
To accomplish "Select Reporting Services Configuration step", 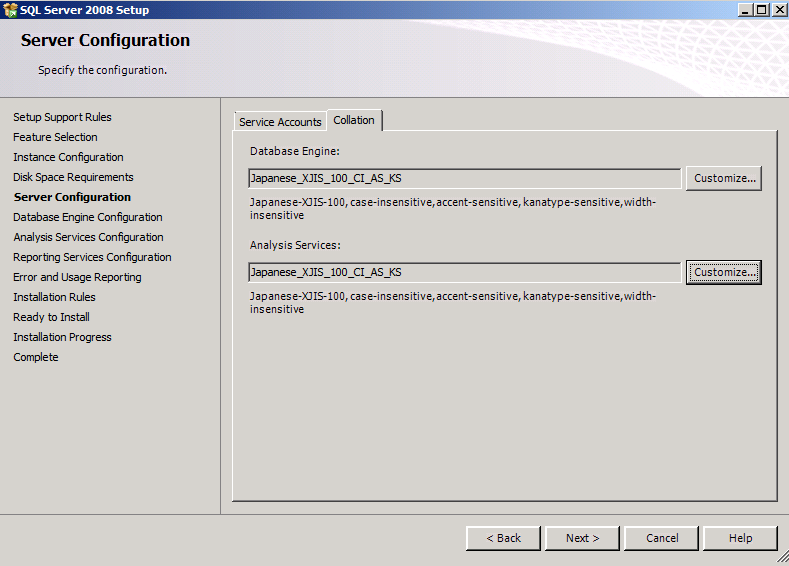I will [93, 257].
